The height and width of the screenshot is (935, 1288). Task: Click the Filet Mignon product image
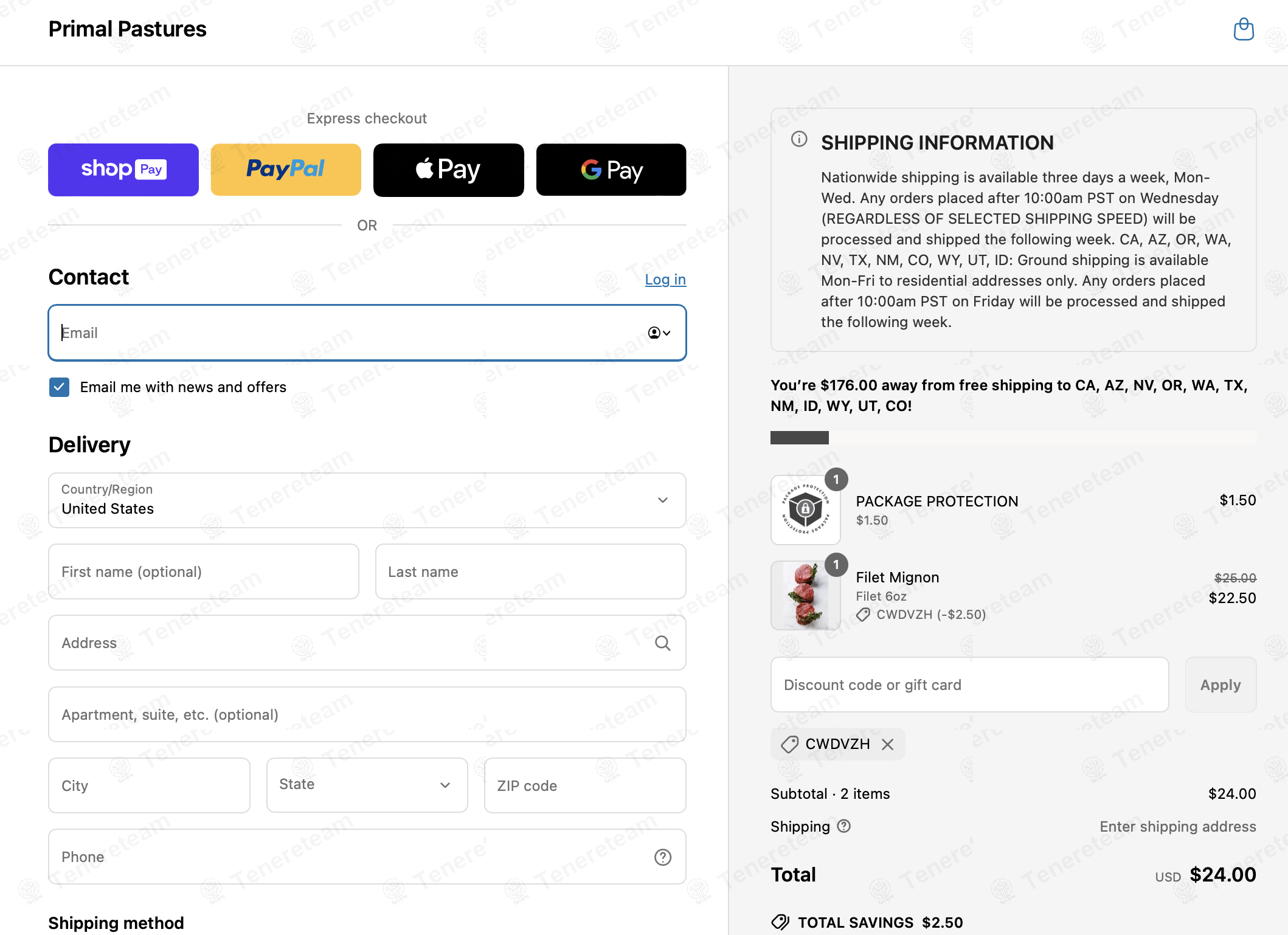click(x=805, y=595)
